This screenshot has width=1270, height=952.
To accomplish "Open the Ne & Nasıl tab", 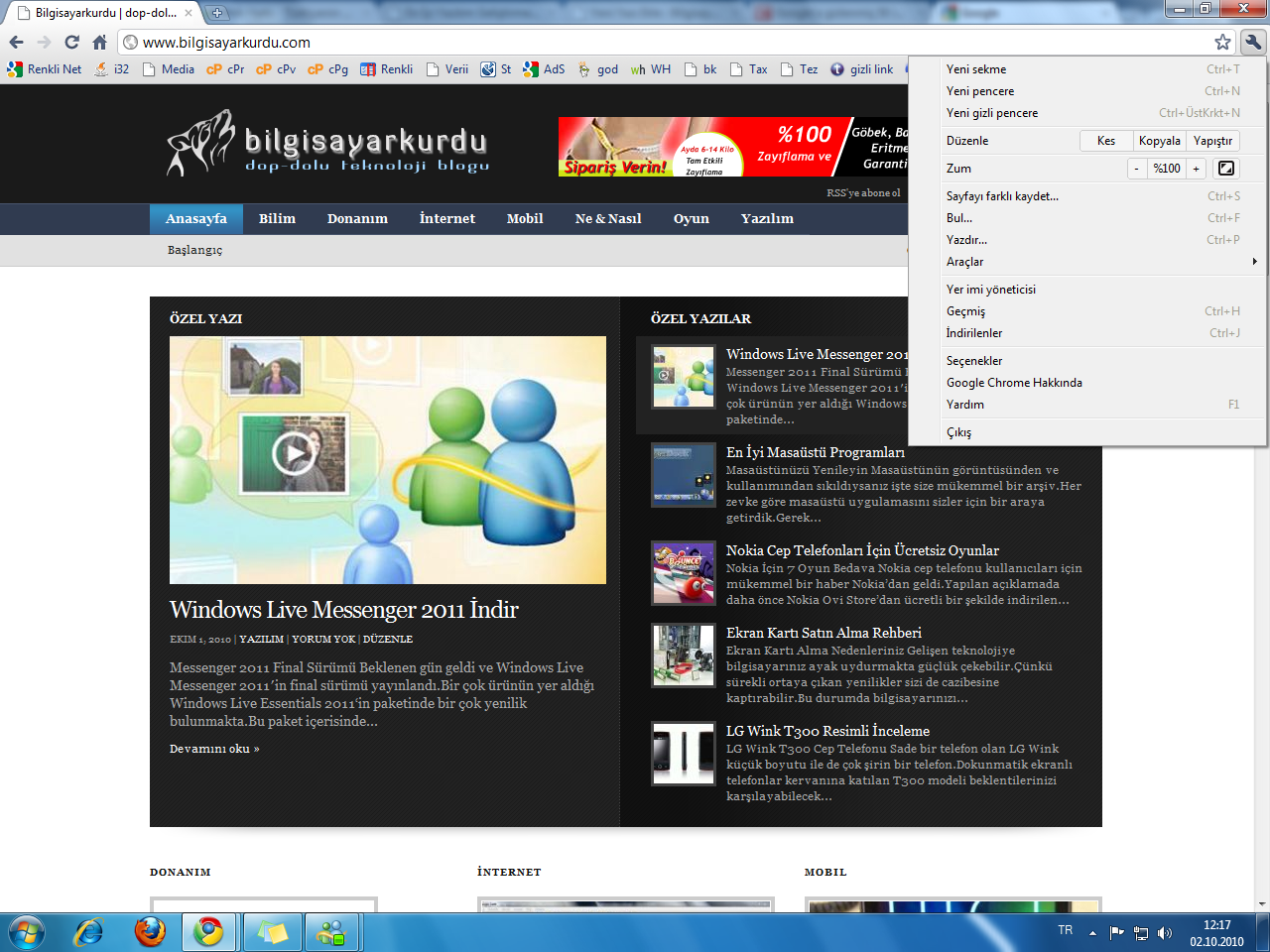I will coord(608,219).
